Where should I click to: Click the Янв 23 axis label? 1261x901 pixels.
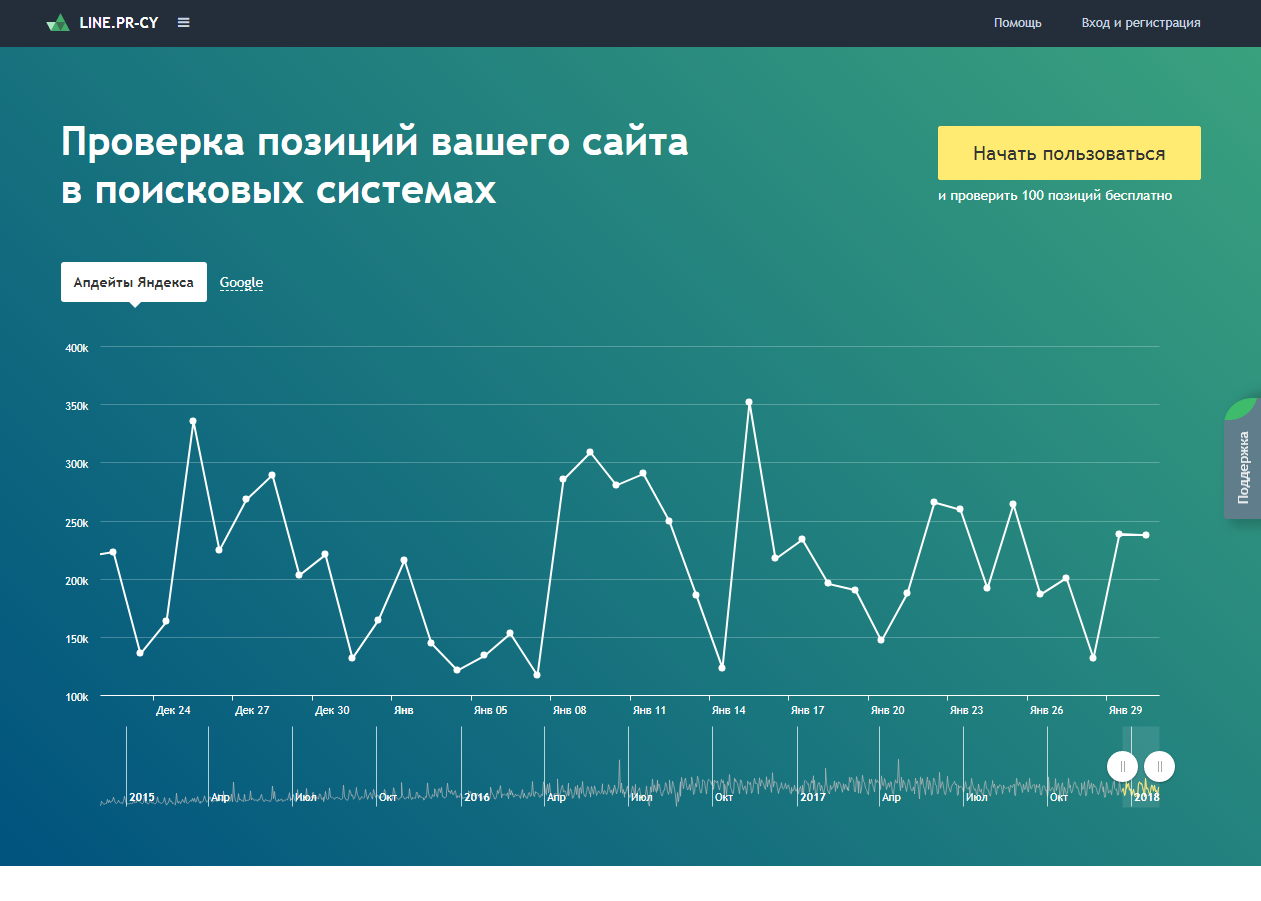pos(966,711)
